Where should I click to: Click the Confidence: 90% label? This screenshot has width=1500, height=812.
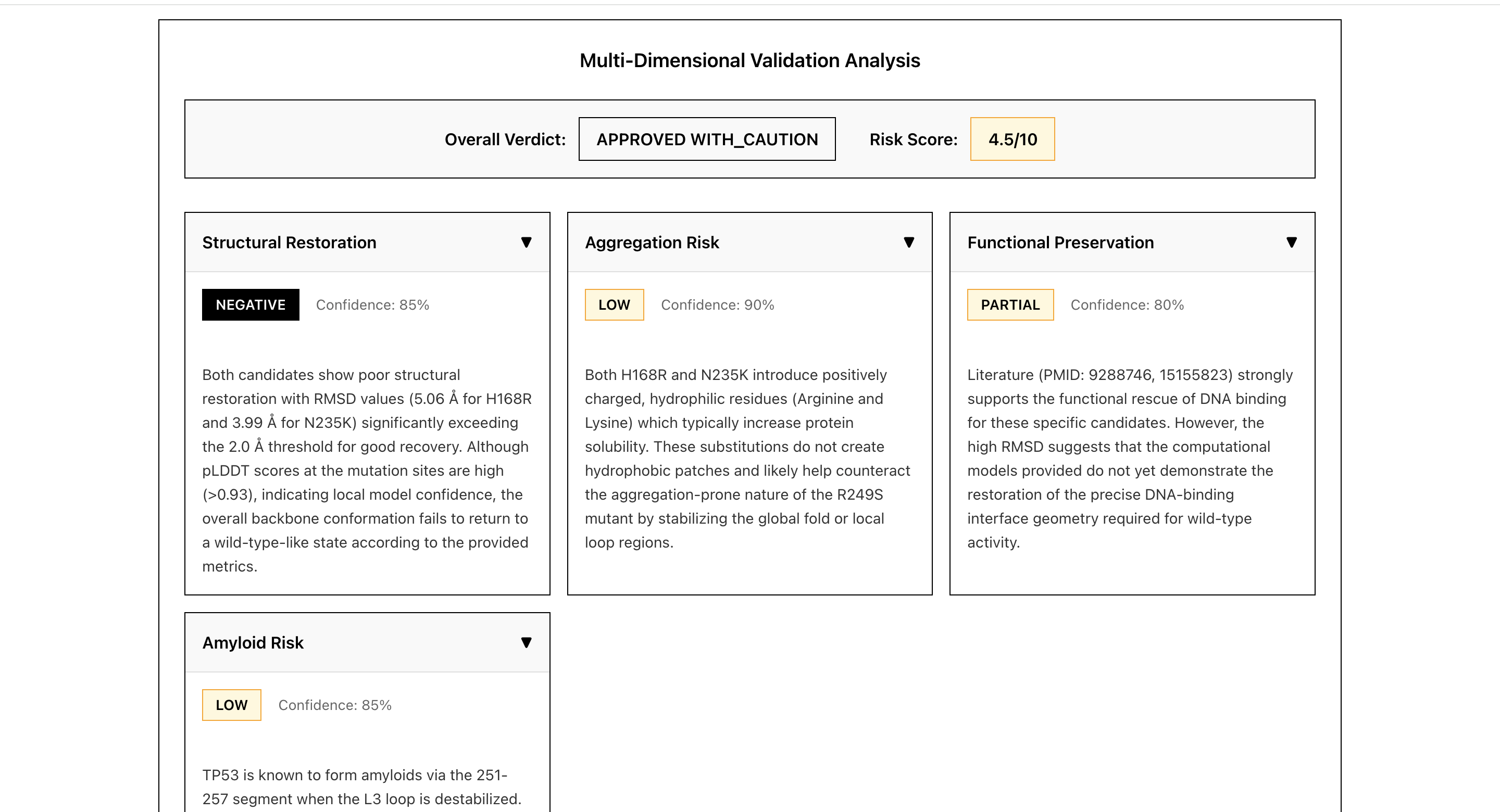[717, 304]
